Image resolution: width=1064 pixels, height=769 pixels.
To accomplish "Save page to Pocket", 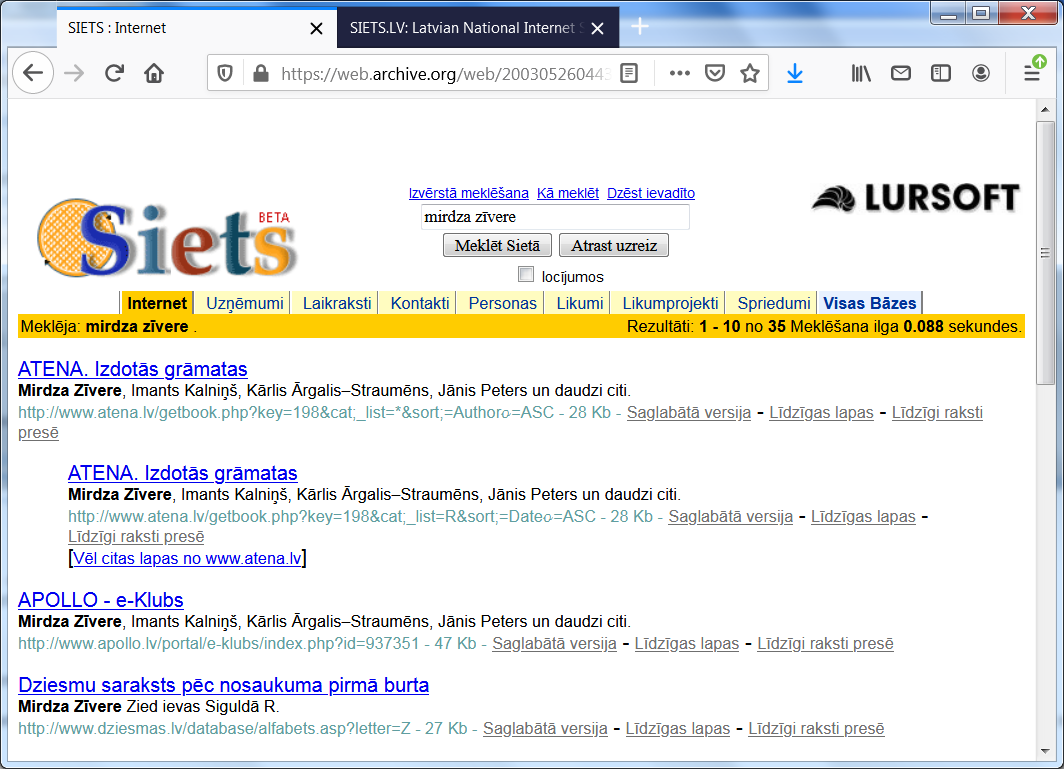I will pos(715,73).
